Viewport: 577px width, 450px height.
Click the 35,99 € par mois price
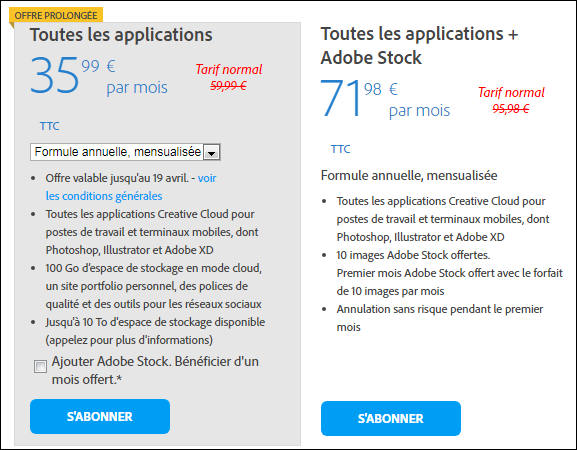tap(99, 75)
